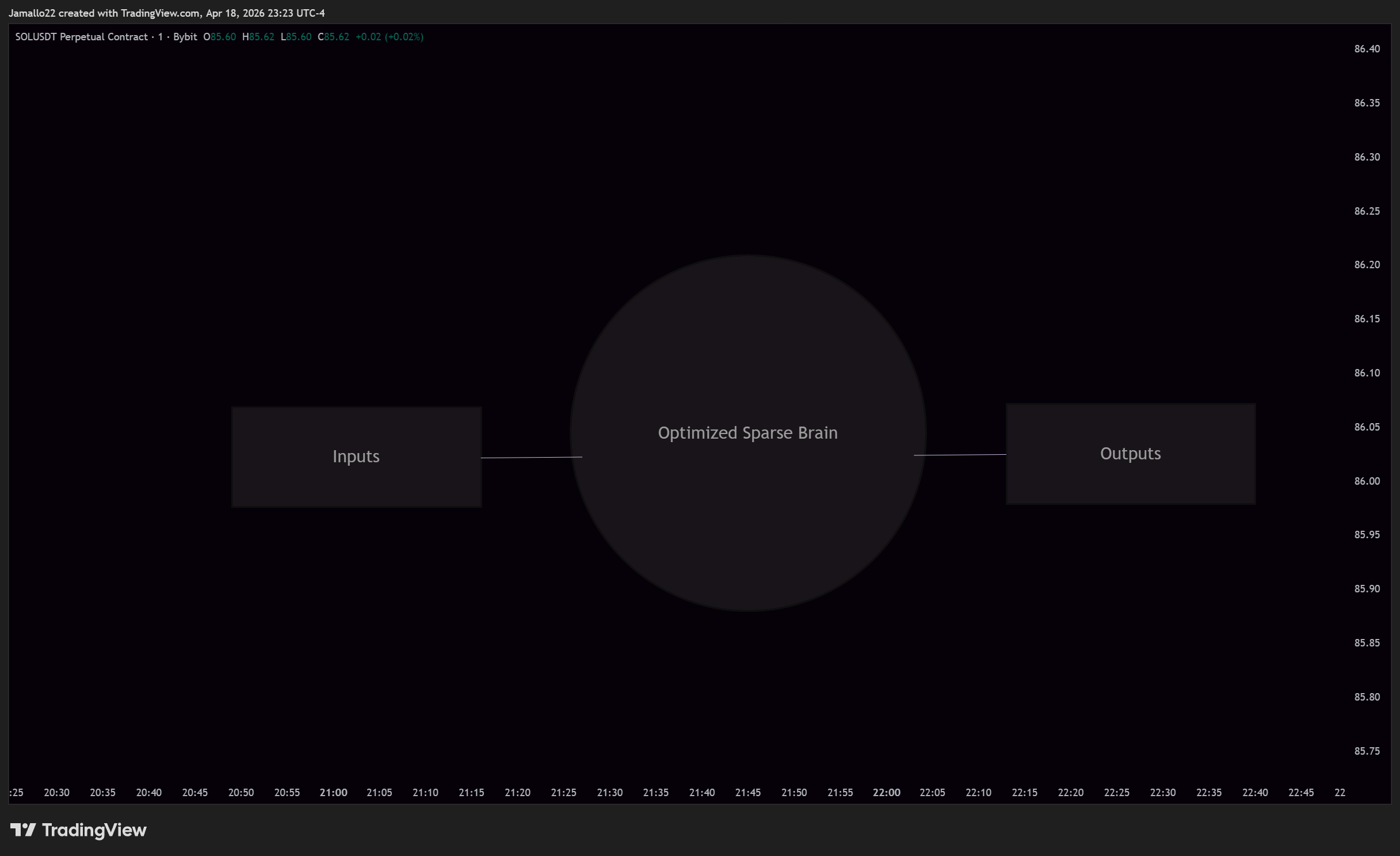This screenshot has height=856, width=1400.
Task: Click the +0.02 (+0.02%) change value
Action: pyautogui.click(x=390, y=37)
